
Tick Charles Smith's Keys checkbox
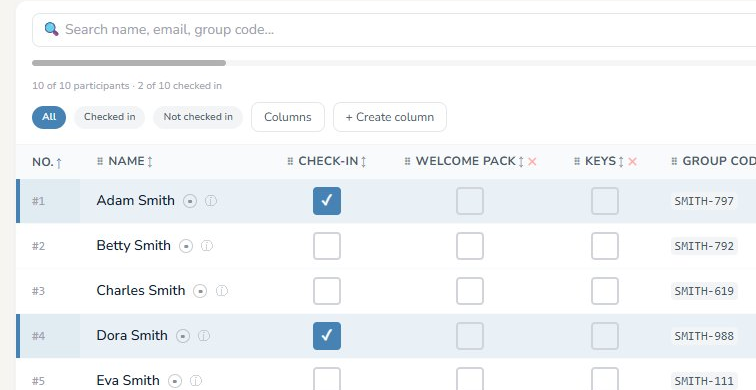click(605, 291)
